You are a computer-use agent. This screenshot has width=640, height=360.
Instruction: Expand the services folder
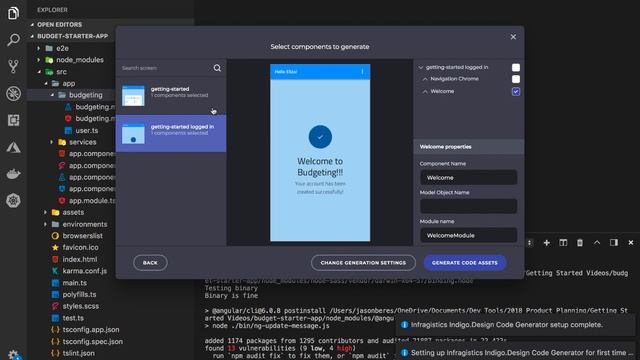tap(51, 142)
